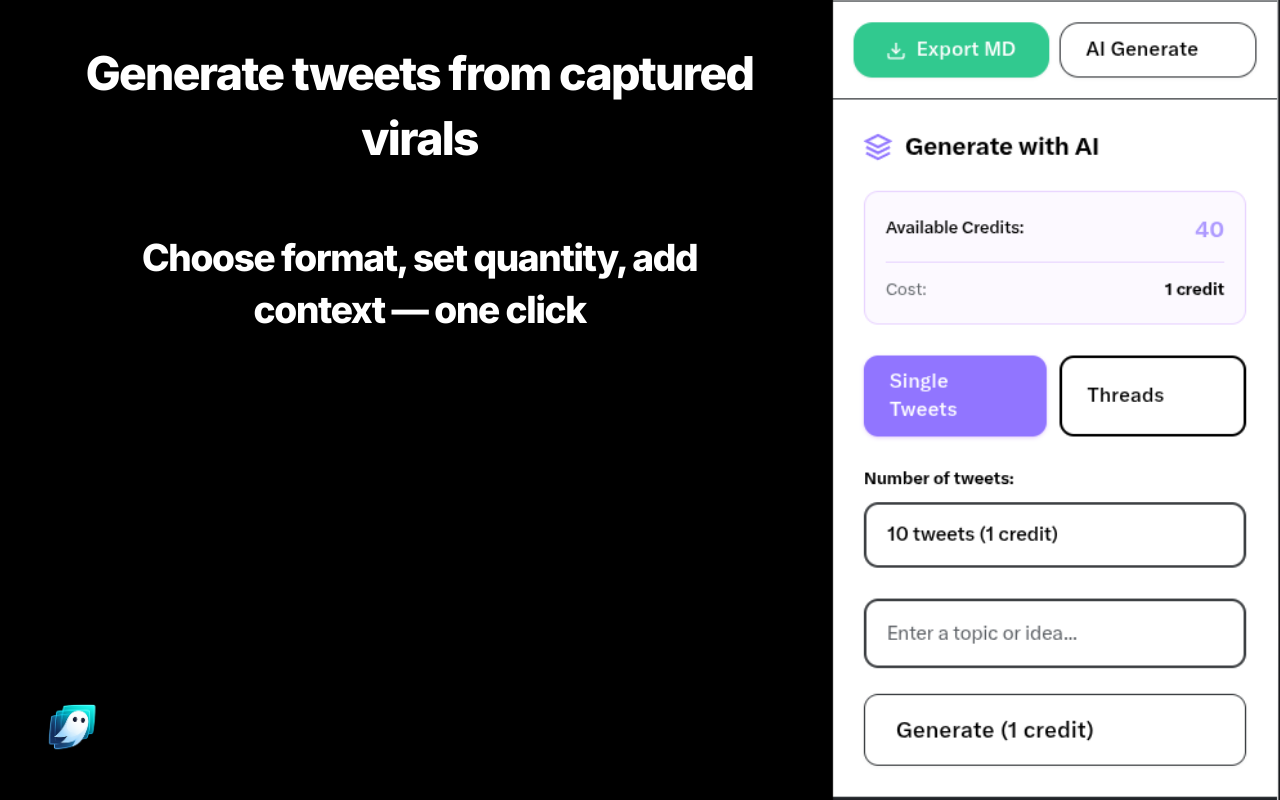Open the "10 tweets (1 credit)" dropdown
This screenshot has width=1280, height=800.
pos(1054,535)
